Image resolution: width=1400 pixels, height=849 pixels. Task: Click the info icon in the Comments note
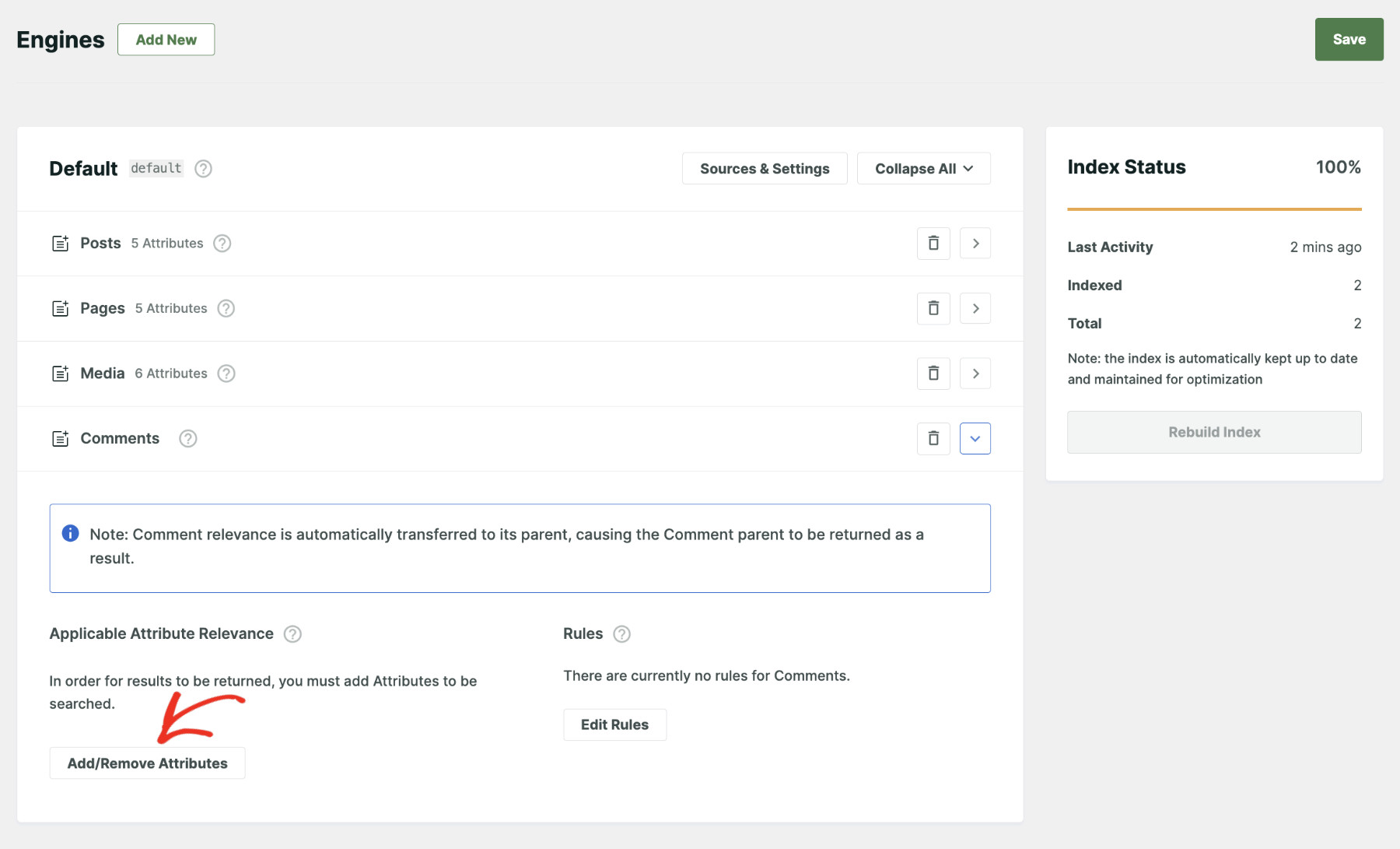pyautogui.click(x=71, y=534)
